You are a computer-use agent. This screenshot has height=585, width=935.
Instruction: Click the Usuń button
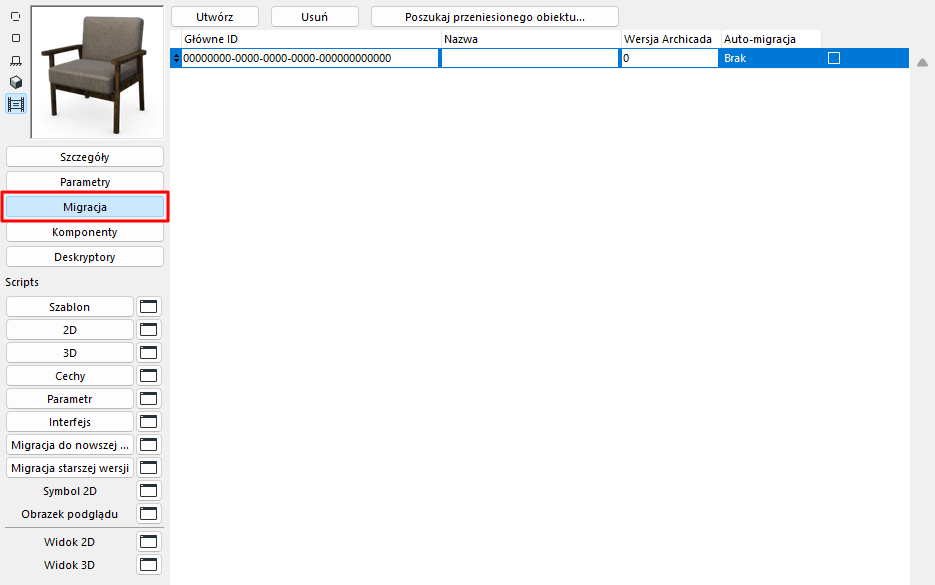[314, 16]
